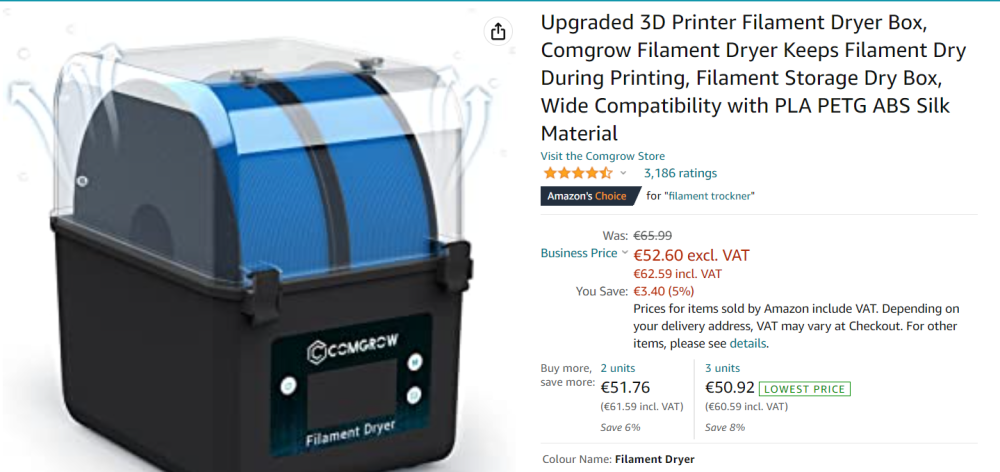
Task: Click the €52.60 excl. VAT price
Action: [691, 255]
